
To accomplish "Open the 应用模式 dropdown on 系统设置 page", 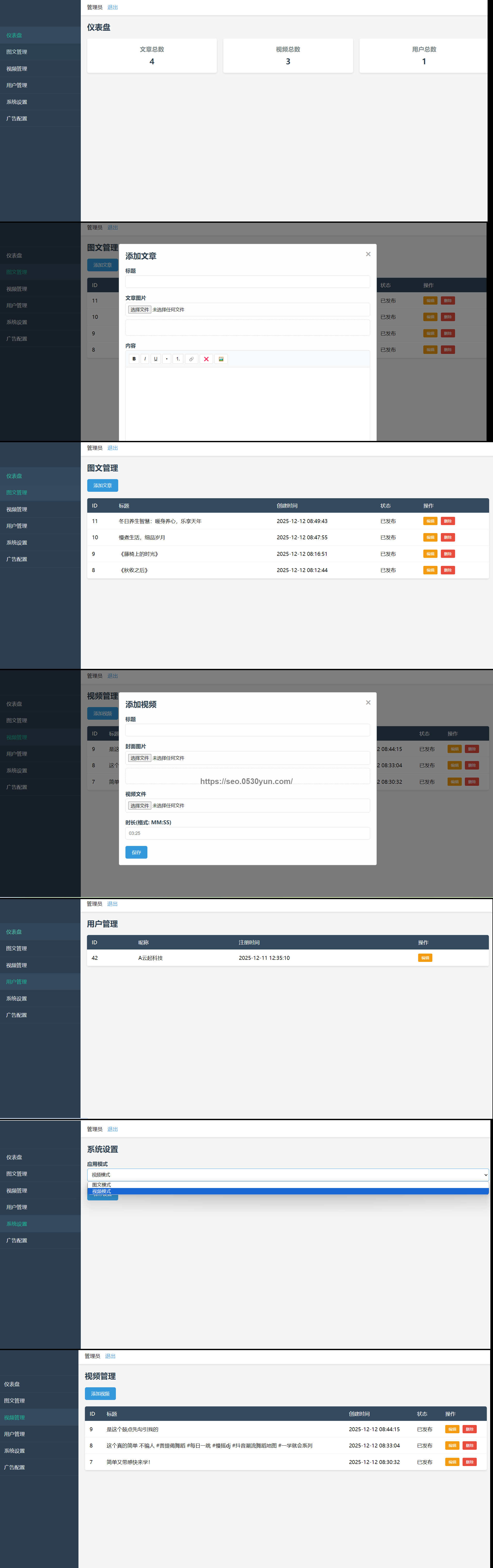I will pos(288,1175).
